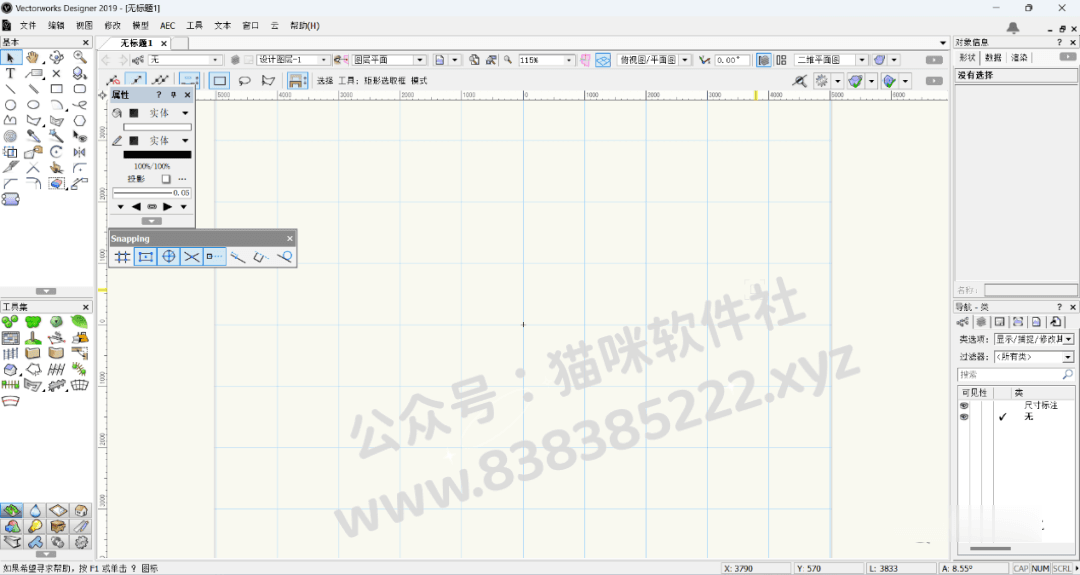Image resolution: width=1080 pixels, height=575 pixels.
Task: Open the 文件 menu
Action: click(28, 25)
